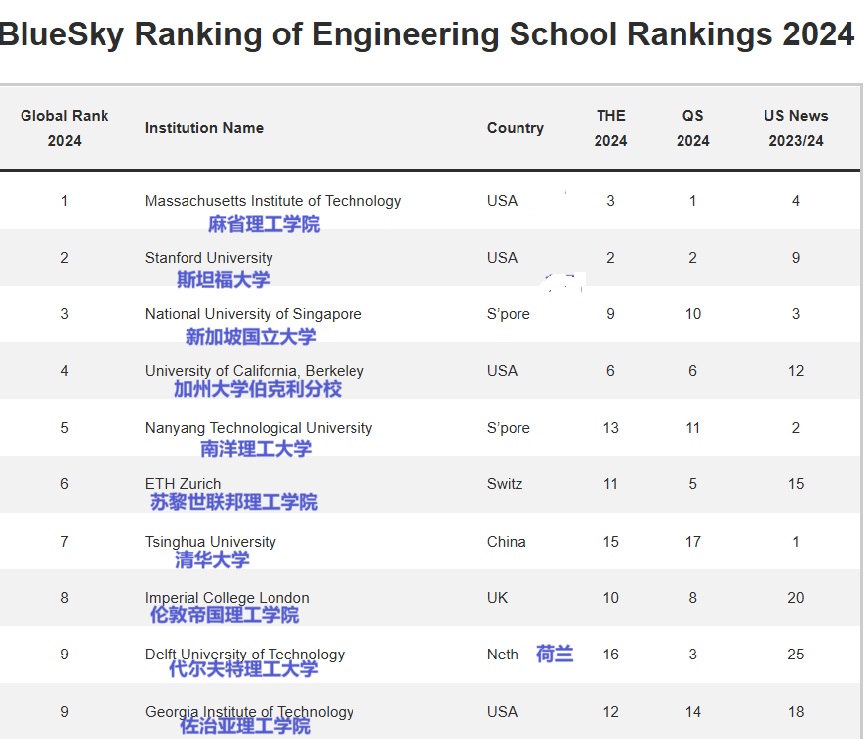Image resolution: width=868 pixels, height=739 pixels.
Task: Open Massachusetts Institute of Technology entry
Action: (x=272, y=201)
